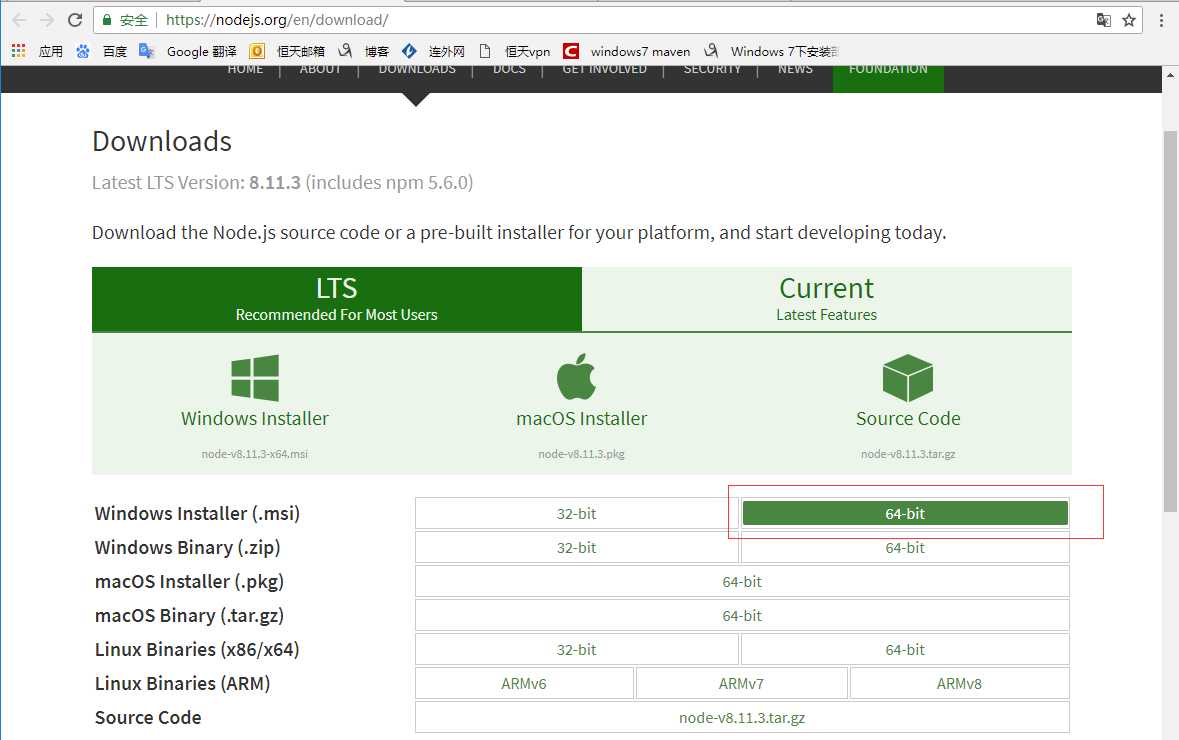Open ABOUT in the site navigation

point(320,68)
